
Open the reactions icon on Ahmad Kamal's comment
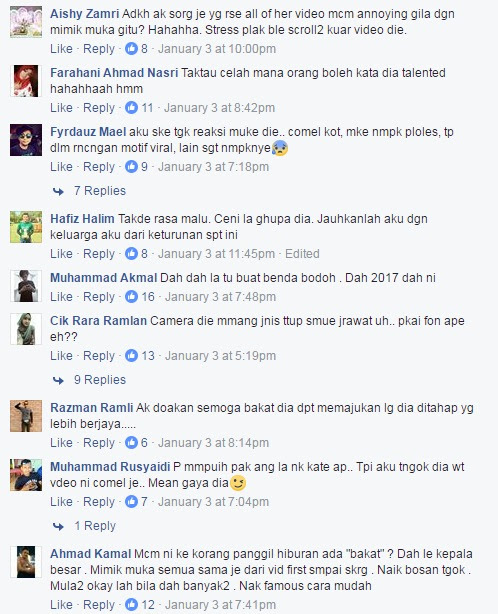click(131, 604)
